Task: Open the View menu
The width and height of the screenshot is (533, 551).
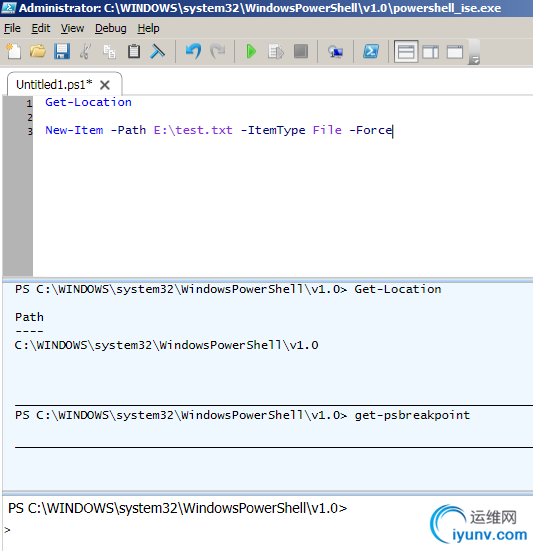Action: tap(72, 28)
